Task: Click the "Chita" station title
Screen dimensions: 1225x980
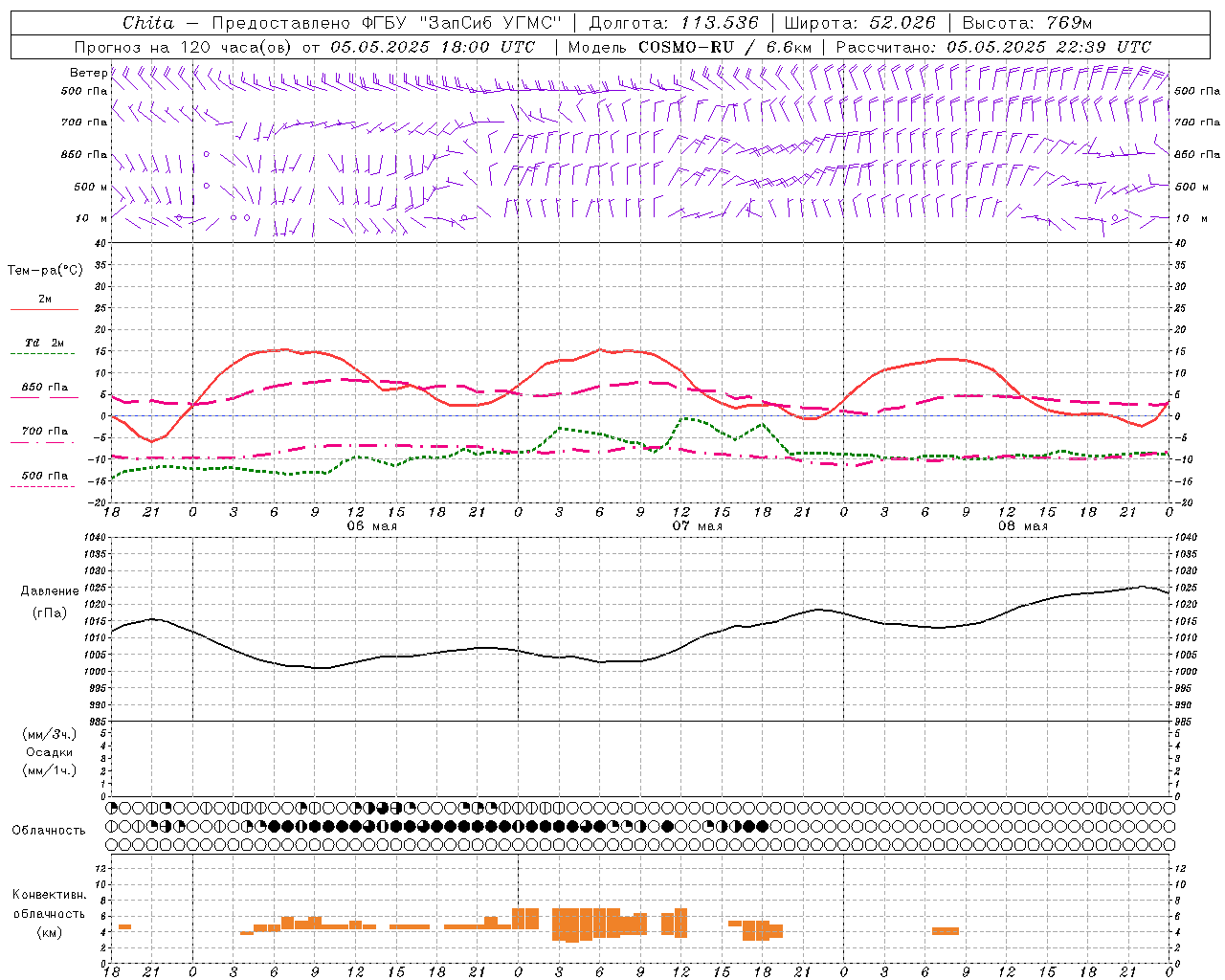Action: 148,23
